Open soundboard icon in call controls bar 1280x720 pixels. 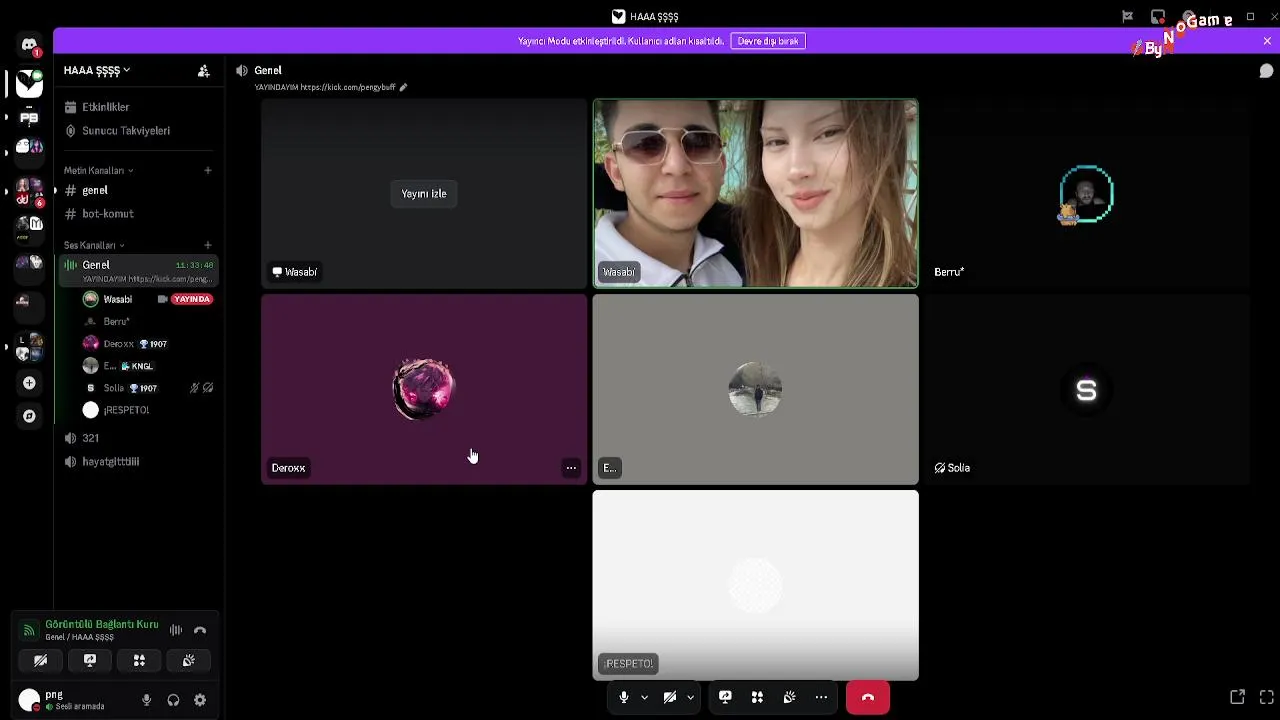pyautogui.click(x=789, y=698)
